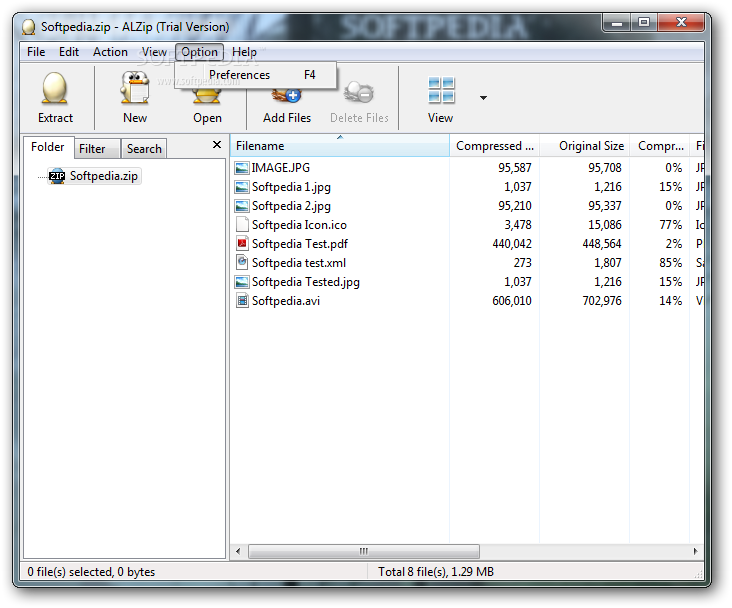Click the Add Files toolbar icon
This screenshot has height=608, width=732.
[x=287, y=96]
